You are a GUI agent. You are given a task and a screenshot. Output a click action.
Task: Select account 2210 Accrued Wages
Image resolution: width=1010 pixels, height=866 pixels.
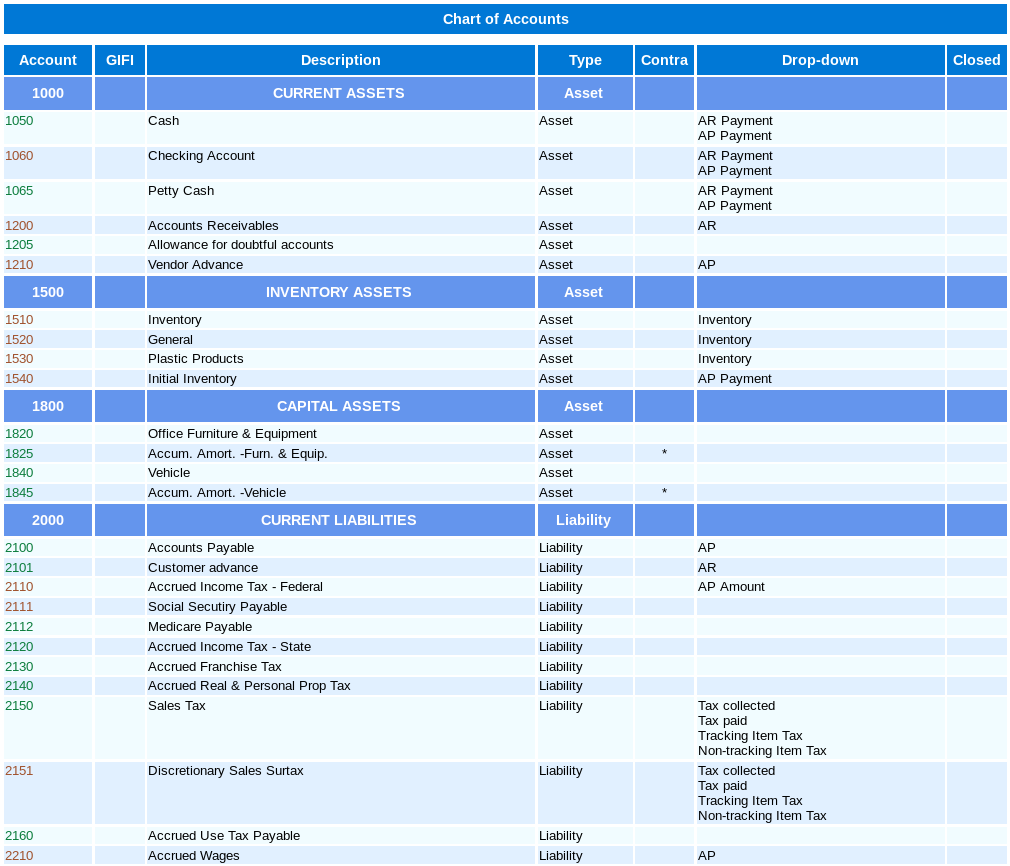19,856
